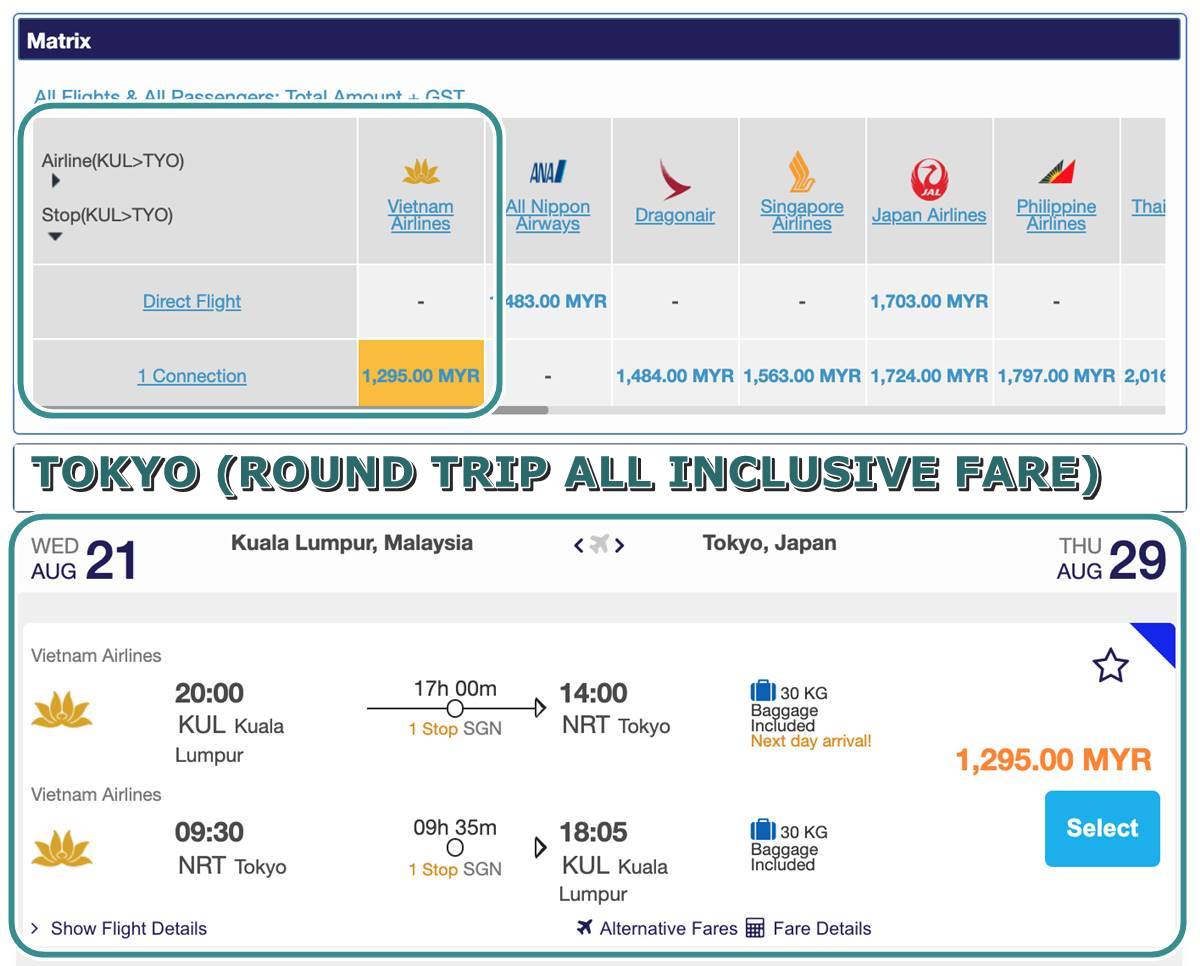Filter by 1 Connection row link

pyautogui.click(x=192, y=376)
